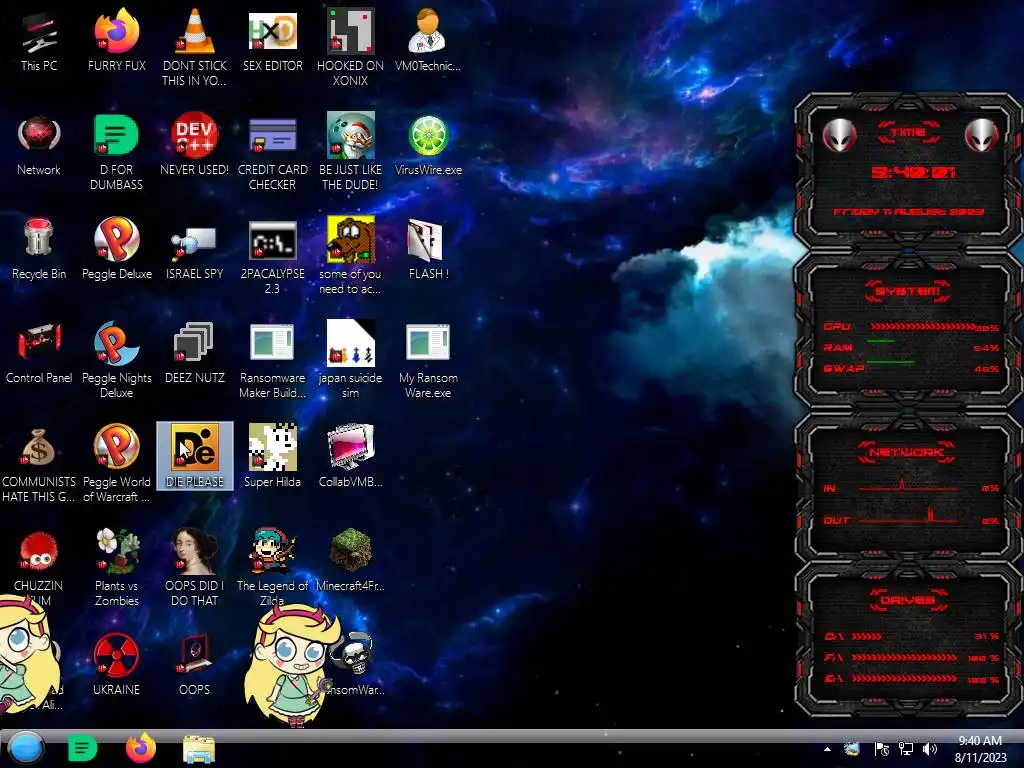Open File Explorer from the taskbar
This screenshot has width=1024, height=768.
point(199,749)
